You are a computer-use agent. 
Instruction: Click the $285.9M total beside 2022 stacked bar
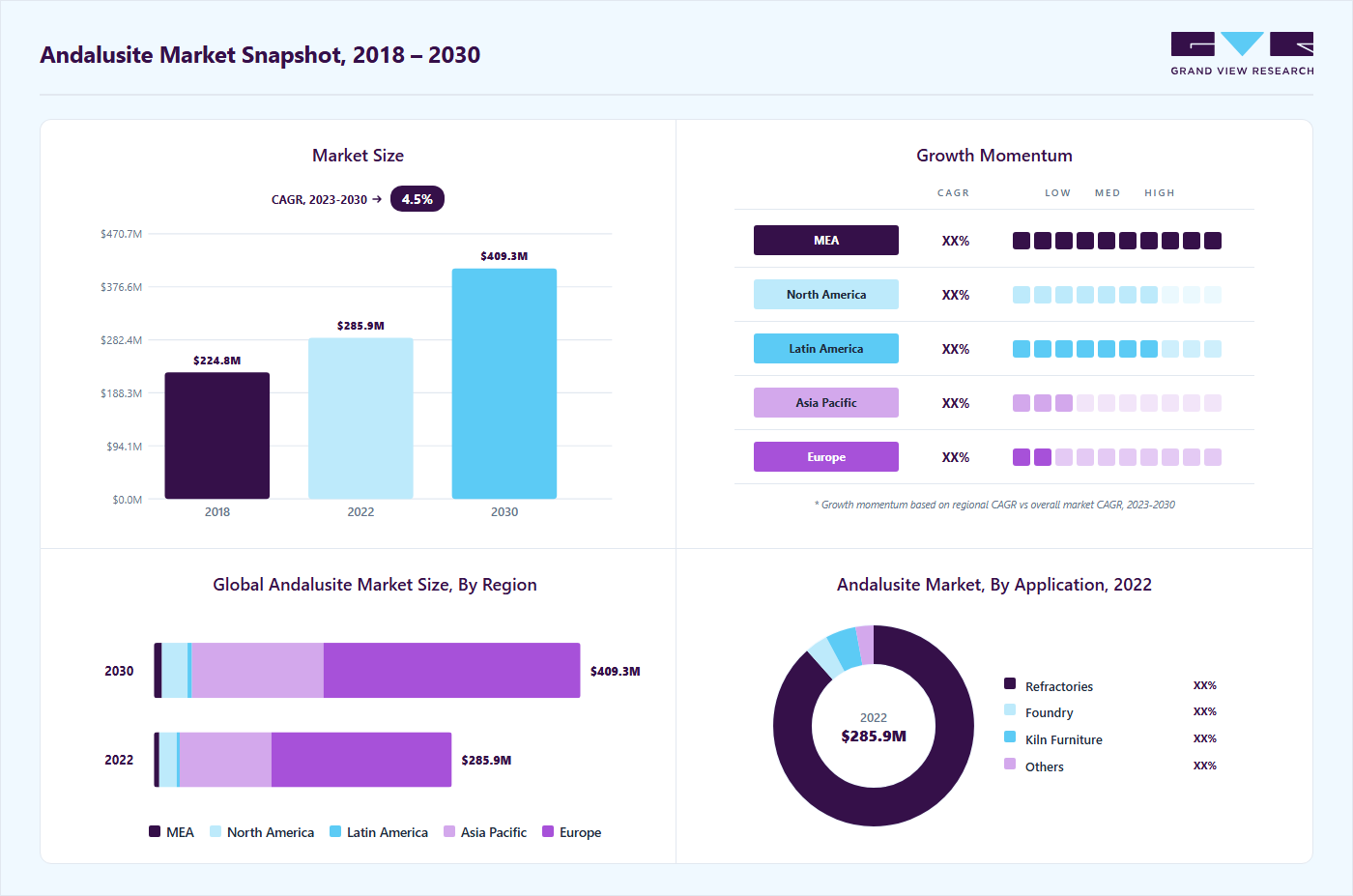pyautogui.click(x=486, y=761)
